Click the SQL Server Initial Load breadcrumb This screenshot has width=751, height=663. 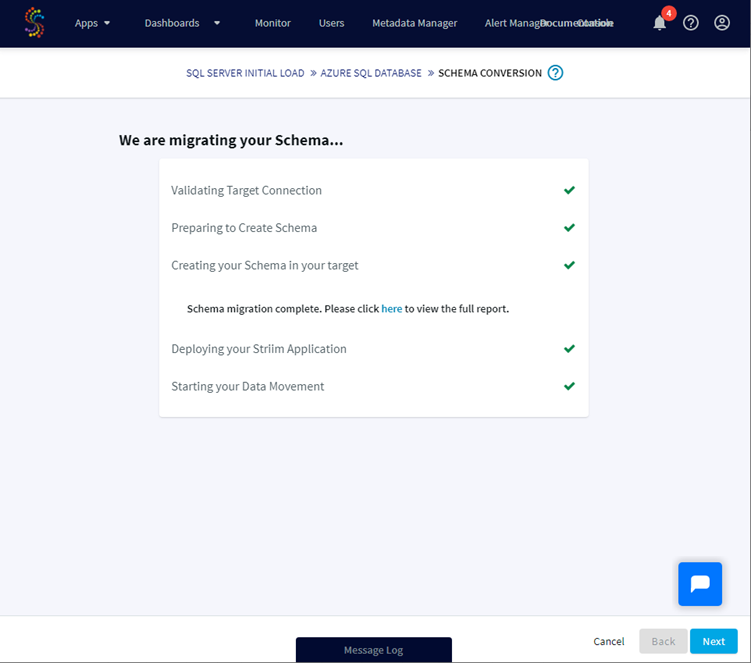pos(245,73)
